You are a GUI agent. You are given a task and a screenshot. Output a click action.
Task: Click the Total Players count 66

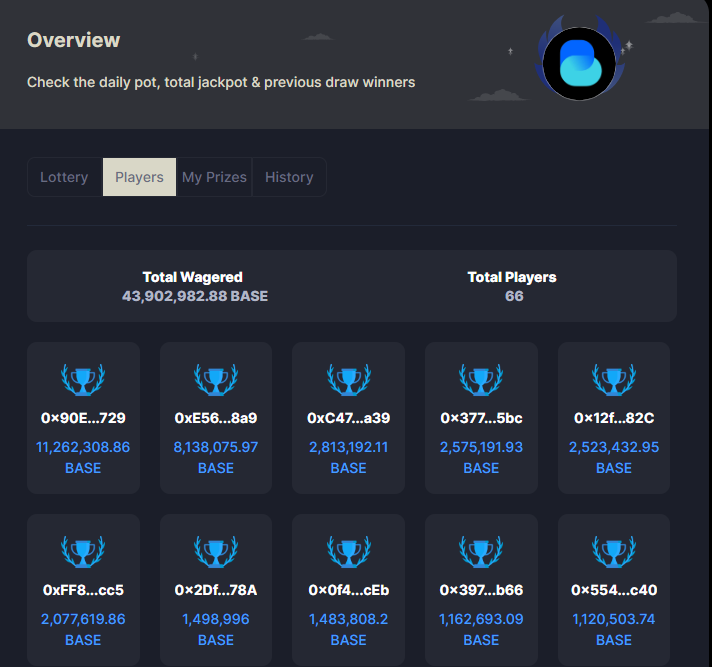tap(513, 296)
